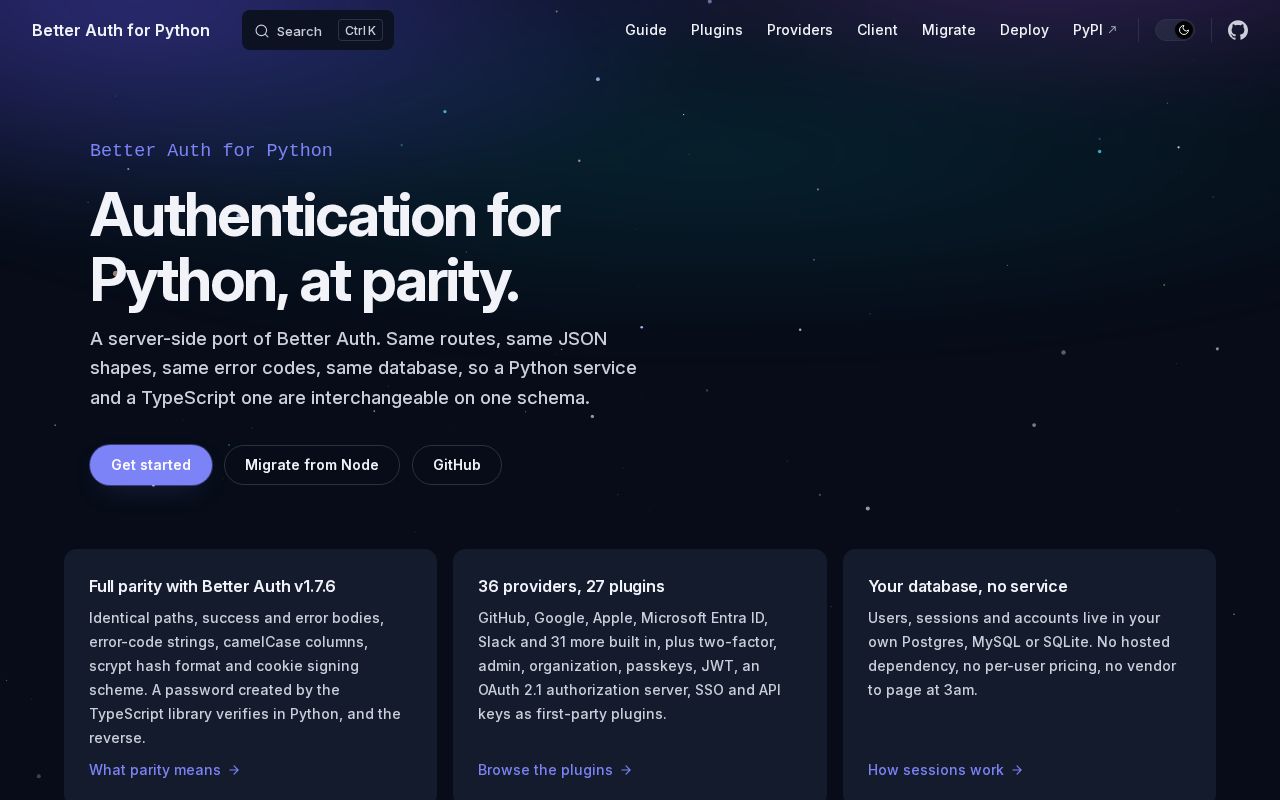Open the Plugins menu item
1280x800 pixels.
point(717,30)
